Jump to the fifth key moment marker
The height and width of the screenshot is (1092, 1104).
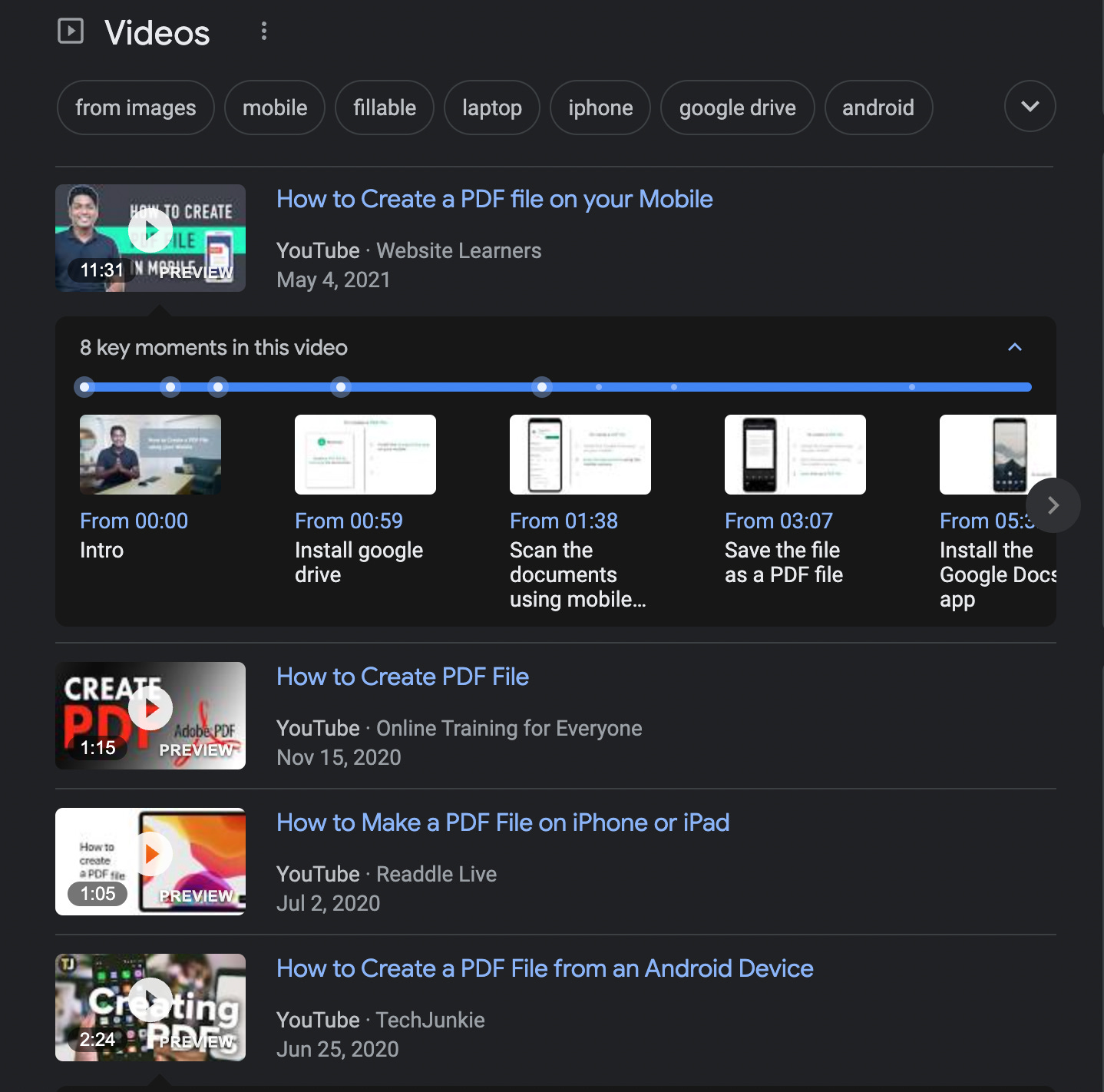tap(543, 387)
